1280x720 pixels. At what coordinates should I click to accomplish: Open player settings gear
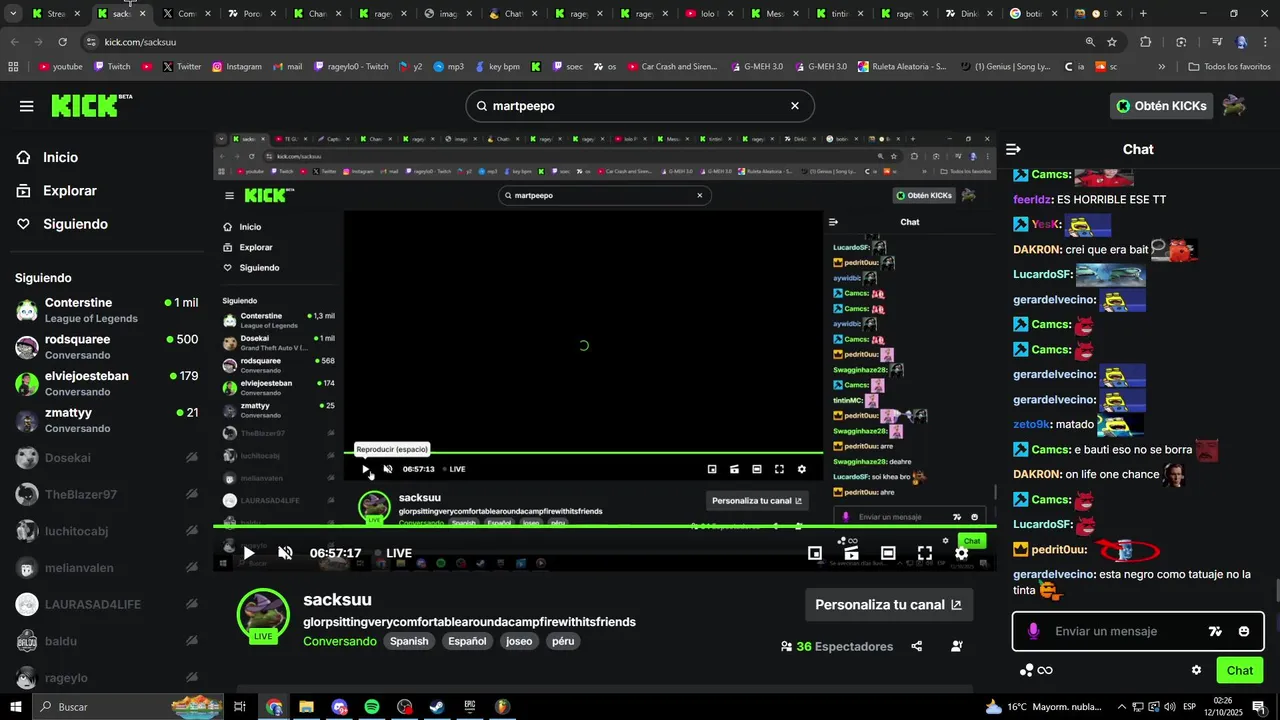tap(961, 553)
